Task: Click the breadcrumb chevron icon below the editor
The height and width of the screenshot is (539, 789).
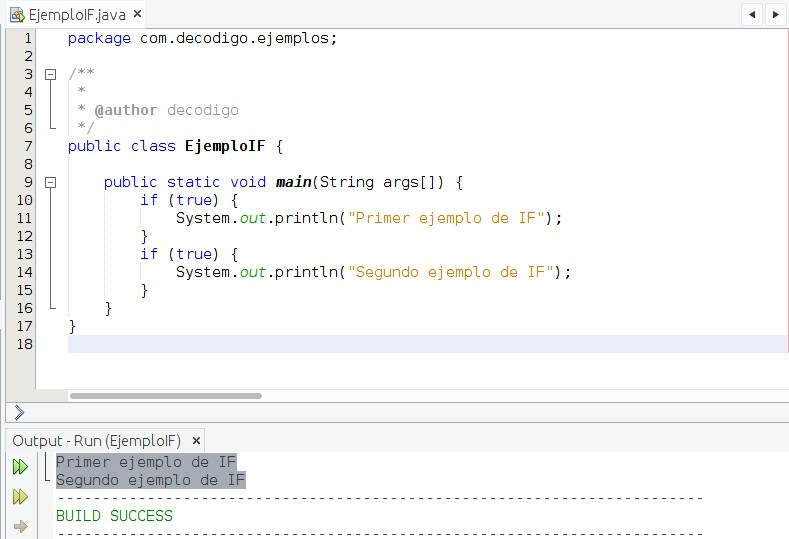Action: (19, 412)
